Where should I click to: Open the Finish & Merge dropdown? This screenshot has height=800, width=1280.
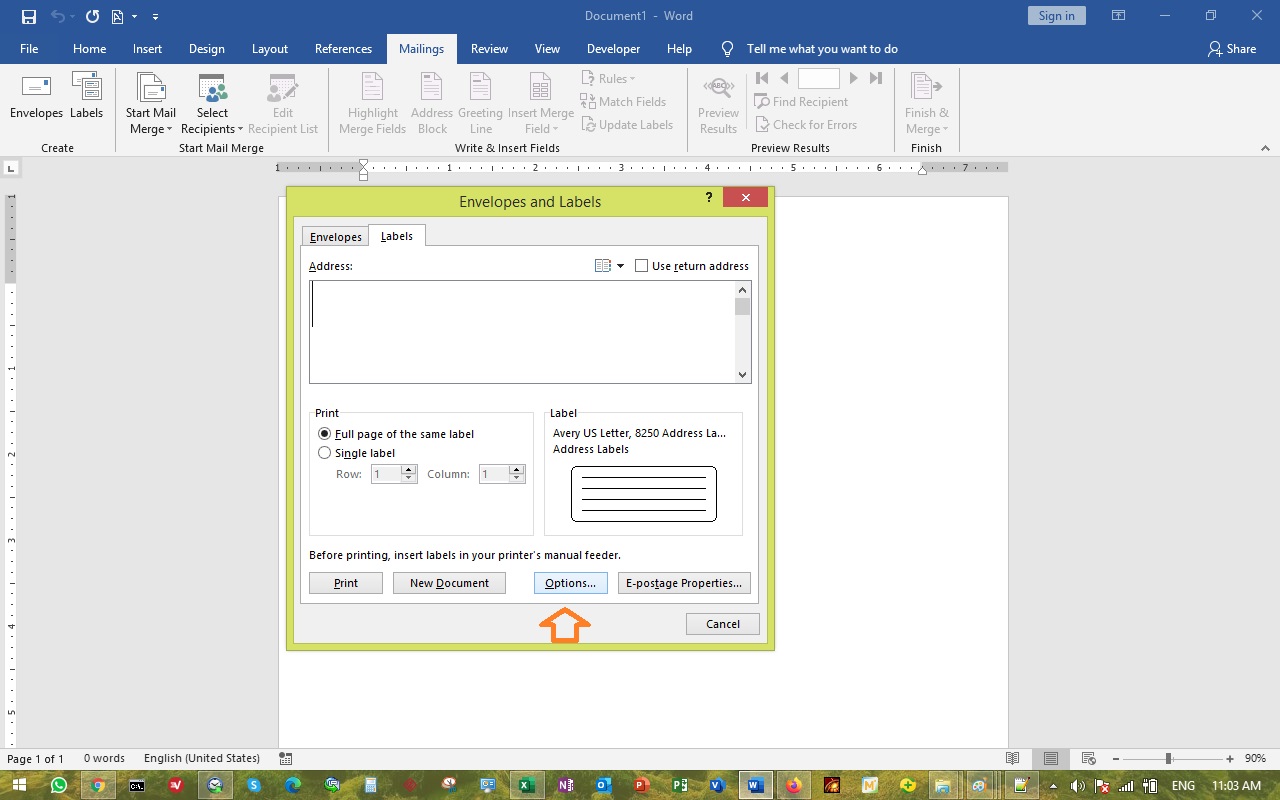point(927,104)
